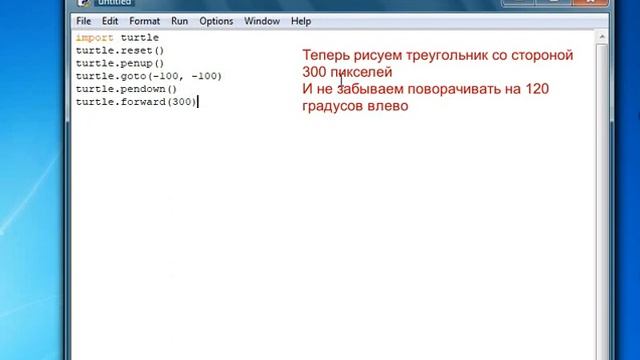This screenshot has width=640, height=360.
Task: Click the 'untitled' window title
Action: tap(114, 2)
